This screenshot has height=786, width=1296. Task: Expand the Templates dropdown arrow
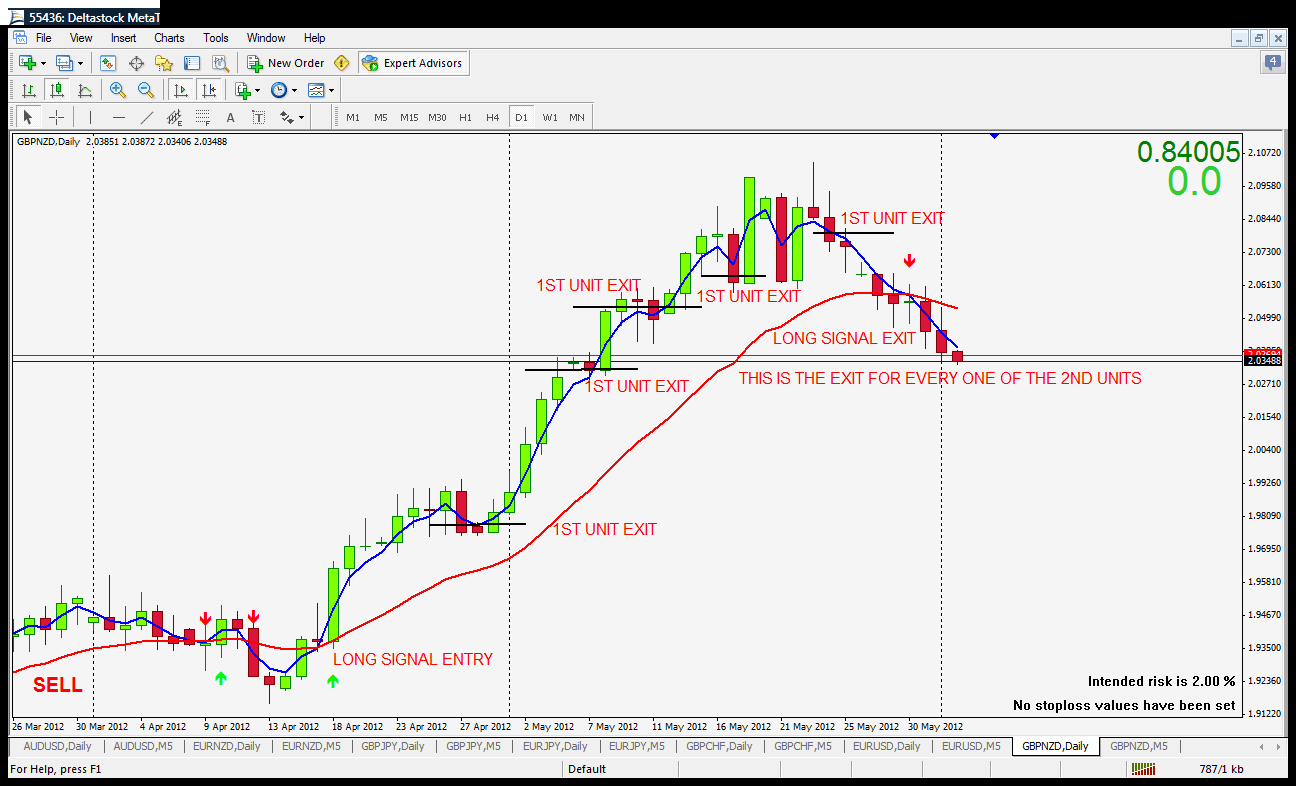(x=332, y=90)
